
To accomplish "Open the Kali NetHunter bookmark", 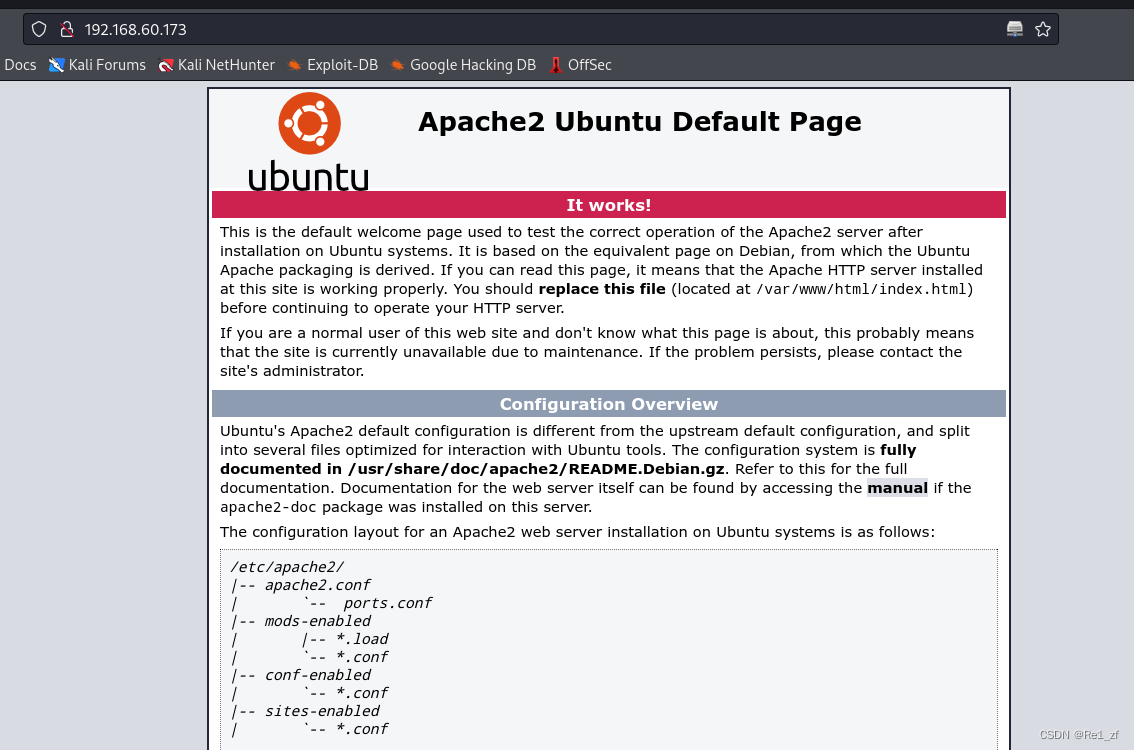I will pyautogui.click(x=216, y=65).
